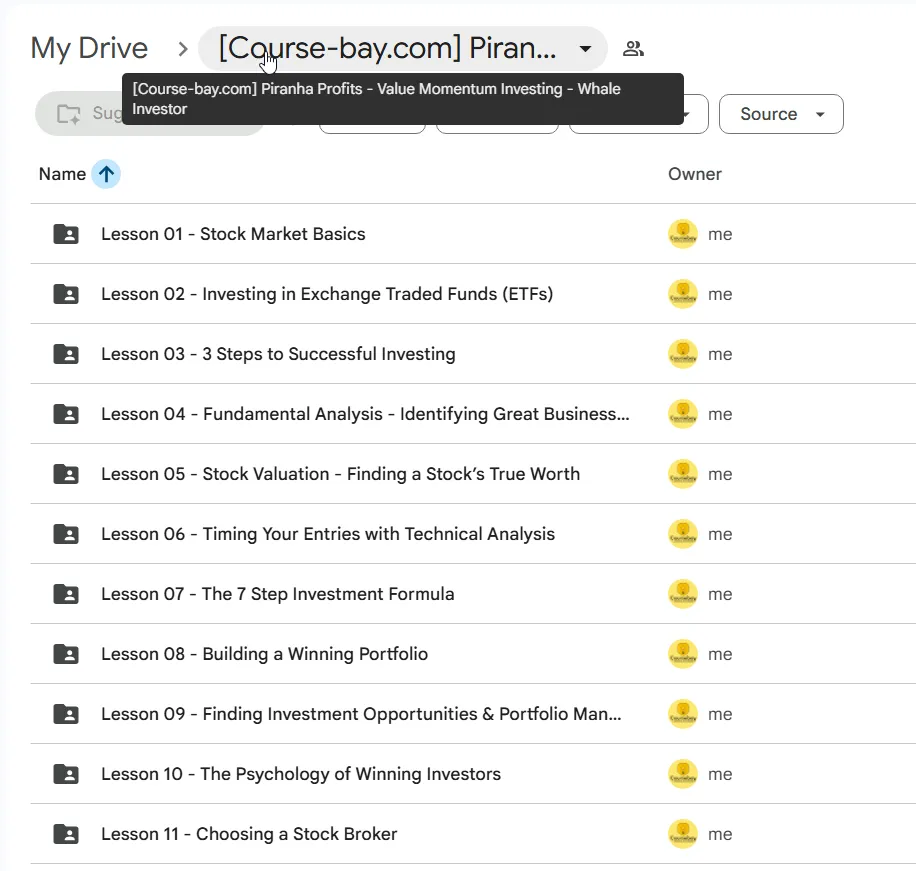Select Lesson 10 - The Psychology of Winning Investors
The height and width of the screenshot is (871, 916).
301,774
